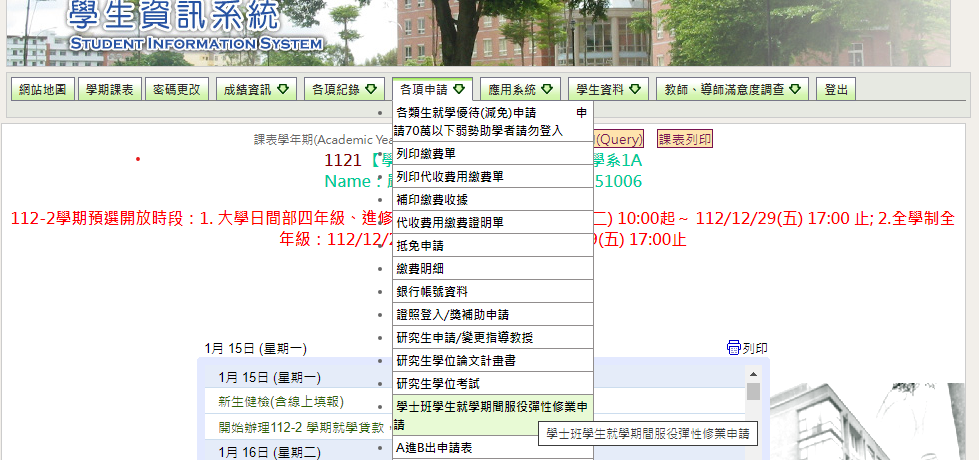Viewport: 979px width, 460px height.
Task: Select 抵免申請 menu item
Action: coord(493,246)
